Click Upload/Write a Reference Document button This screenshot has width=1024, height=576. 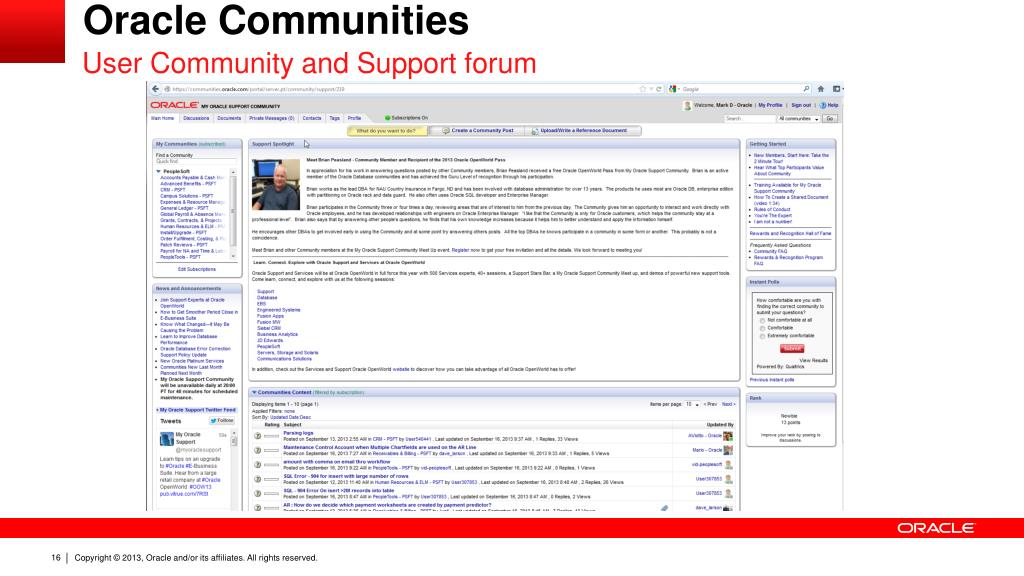(x=583, y=131)
